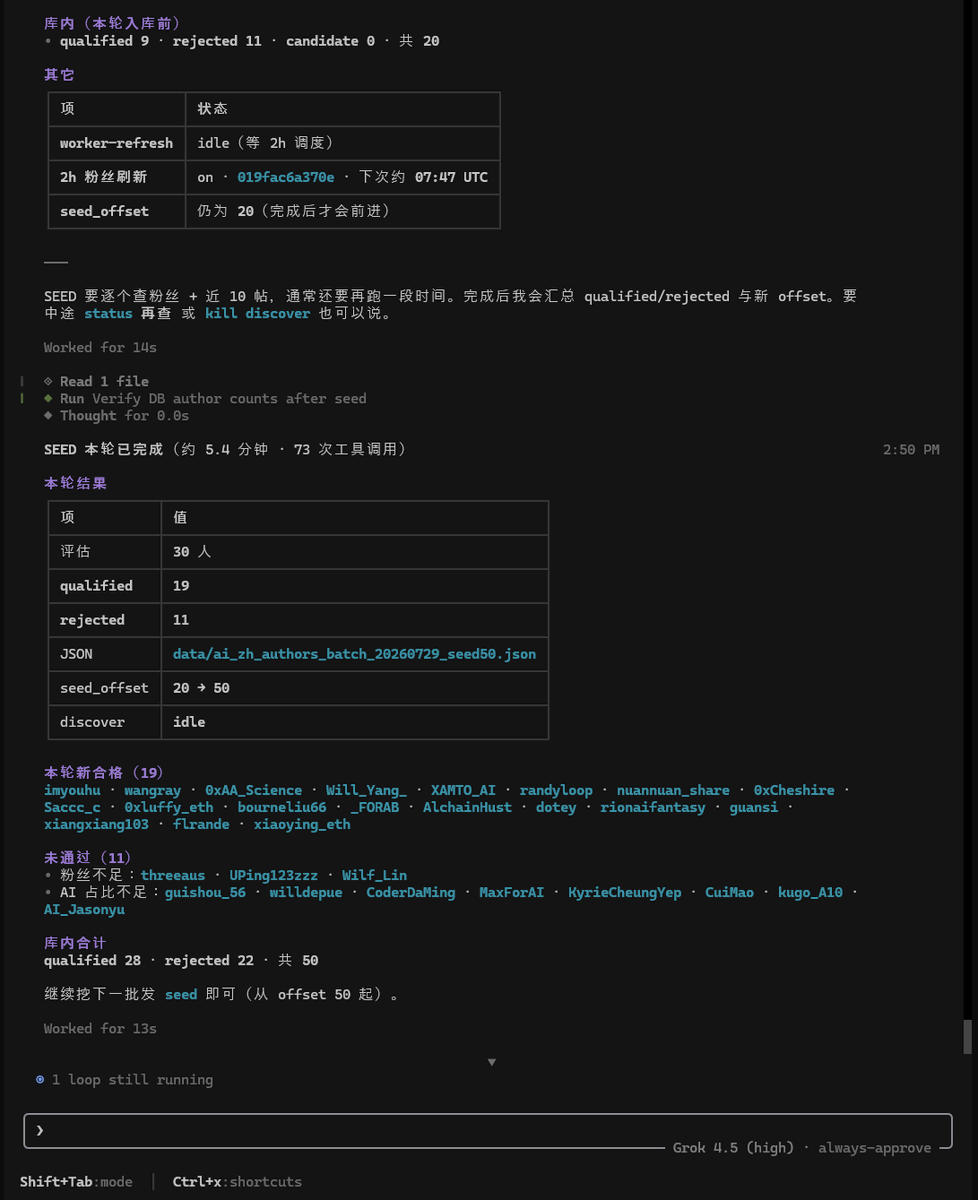Click the vertical scrollbar thumb
Screen dimensions: 978x1200
(x=967, y=1036)
